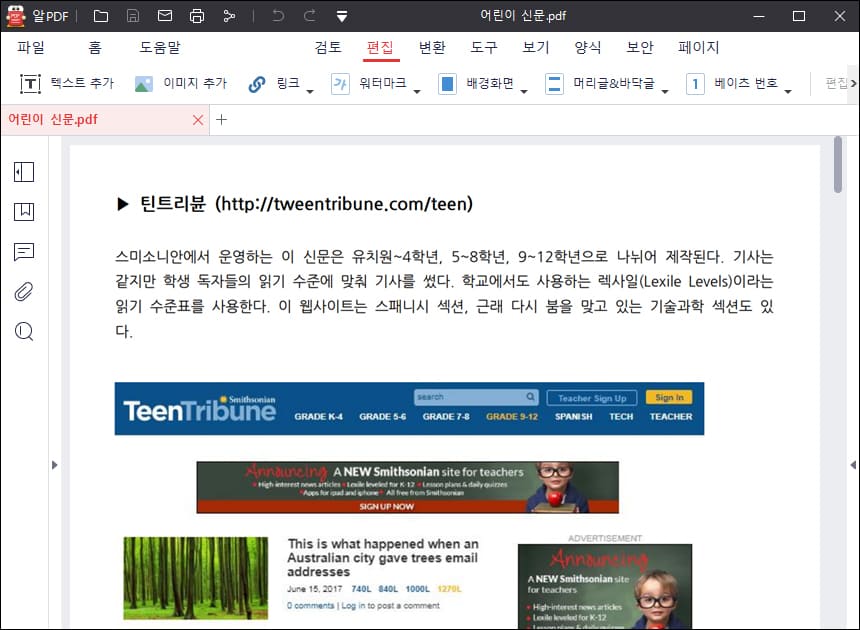Close the 어린이 신문.pdf document tab
This screenshot has height=630, width=860.
tap(199, 118)
